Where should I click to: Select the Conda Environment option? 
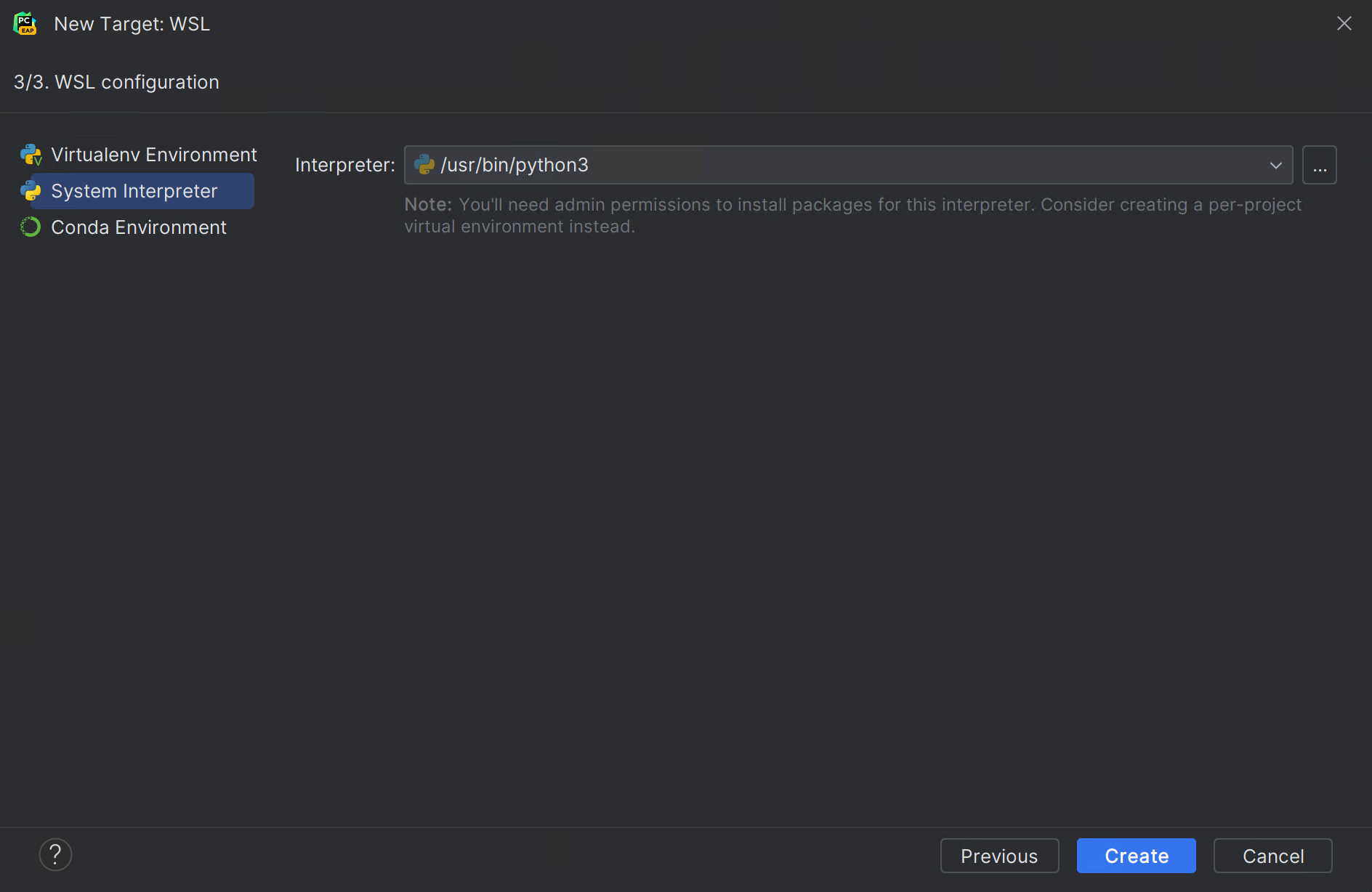[138, 227]
